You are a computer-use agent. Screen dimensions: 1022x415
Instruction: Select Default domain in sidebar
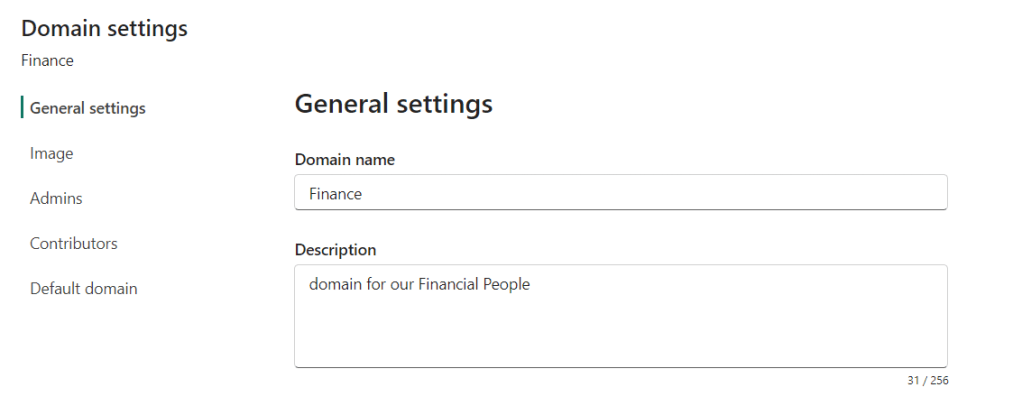[83, 288]
